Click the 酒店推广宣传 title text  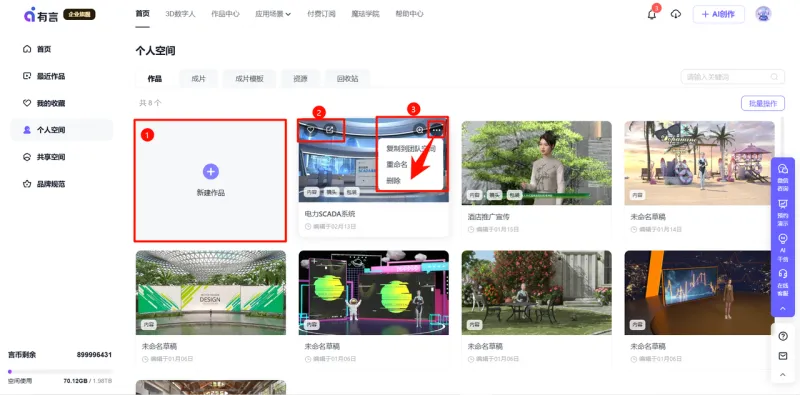(490, 216)
